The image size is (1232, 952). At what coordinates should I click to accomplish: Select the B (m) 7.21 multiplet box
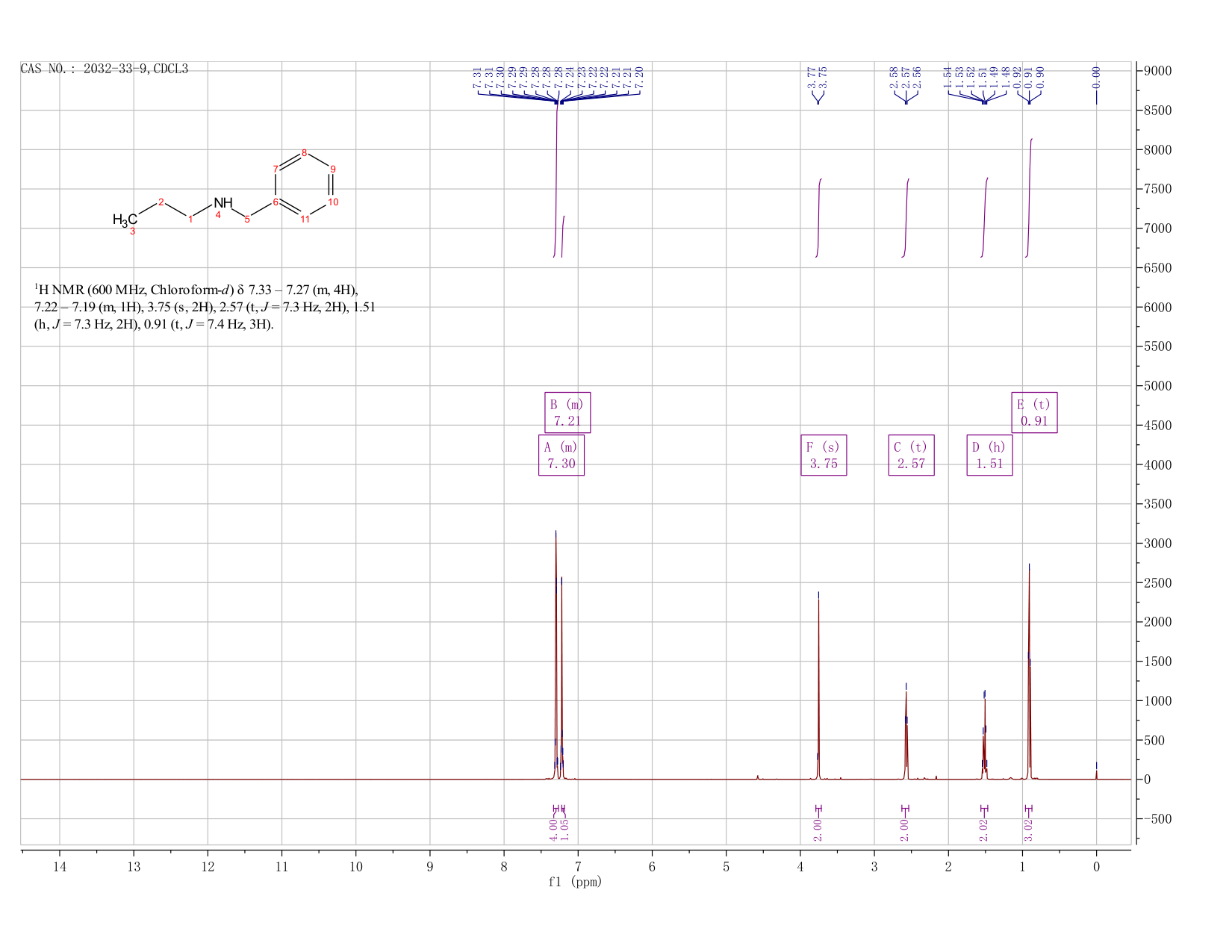(x=567, y=412)
